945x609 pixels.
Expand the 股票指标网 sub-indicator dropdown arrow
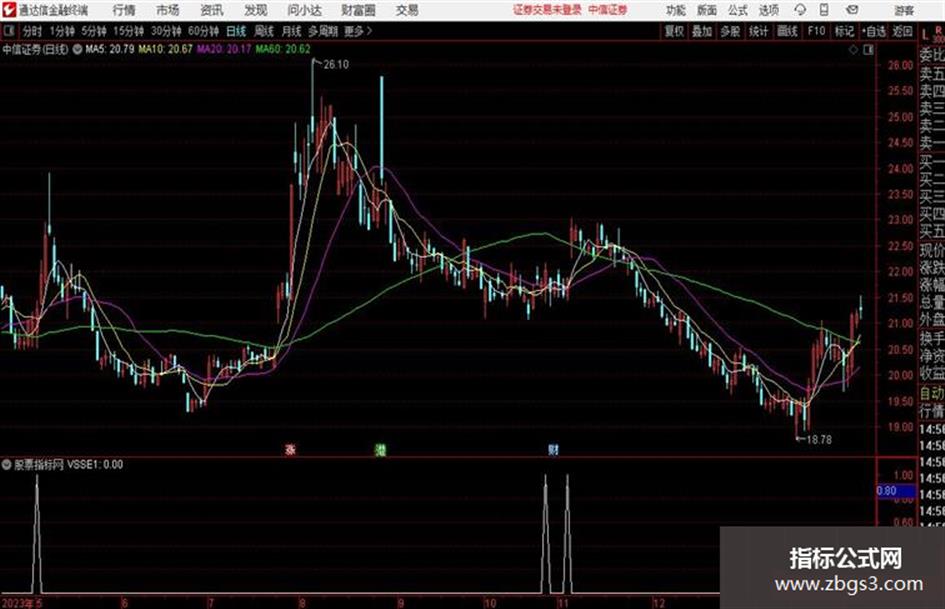(6, 464)
